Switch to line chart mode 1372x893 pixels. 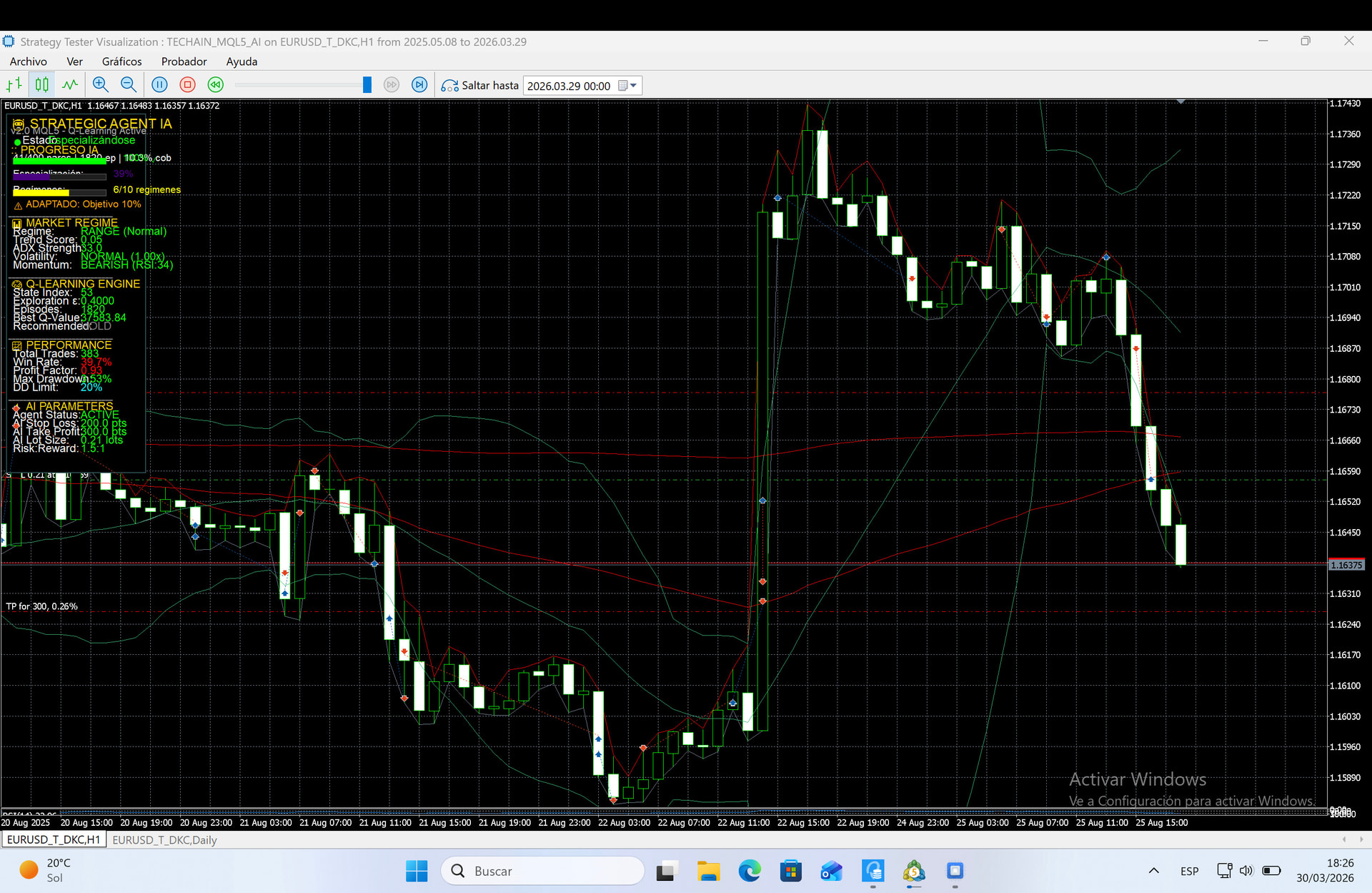coord(70,85)
